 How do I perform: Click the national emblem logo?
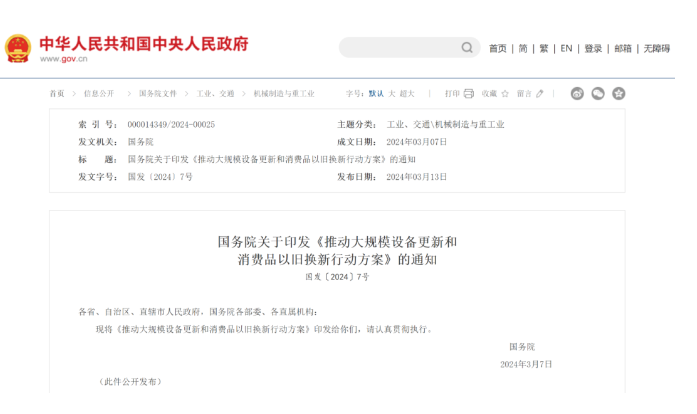click(18, 48)
